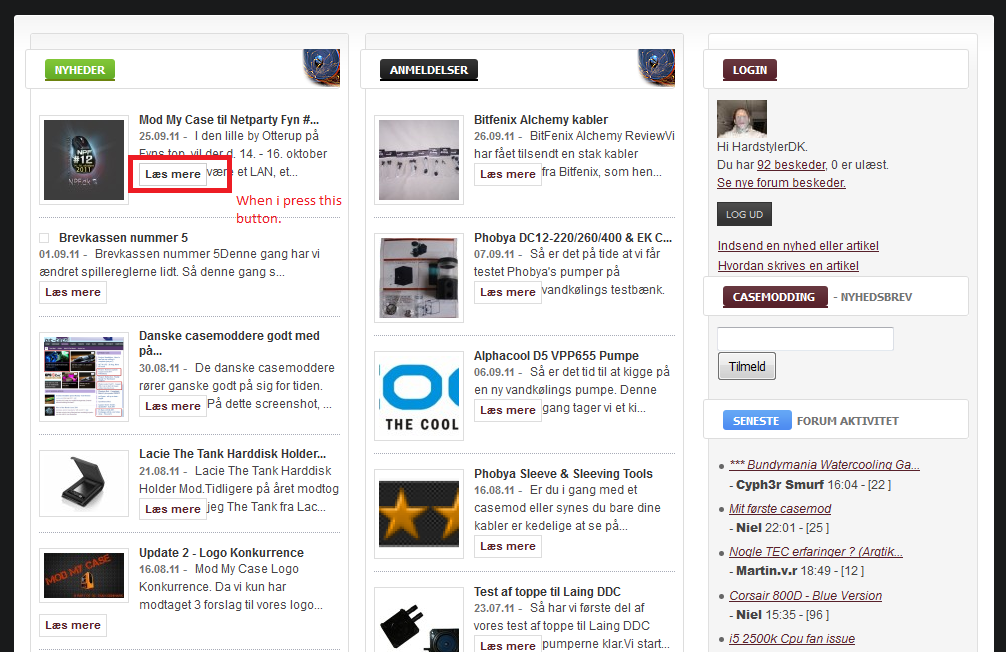This screenshot has width=1006, height=652.
Task: Open forum thread i5 2500k Cpu fan issue
Action: point(792,639)
